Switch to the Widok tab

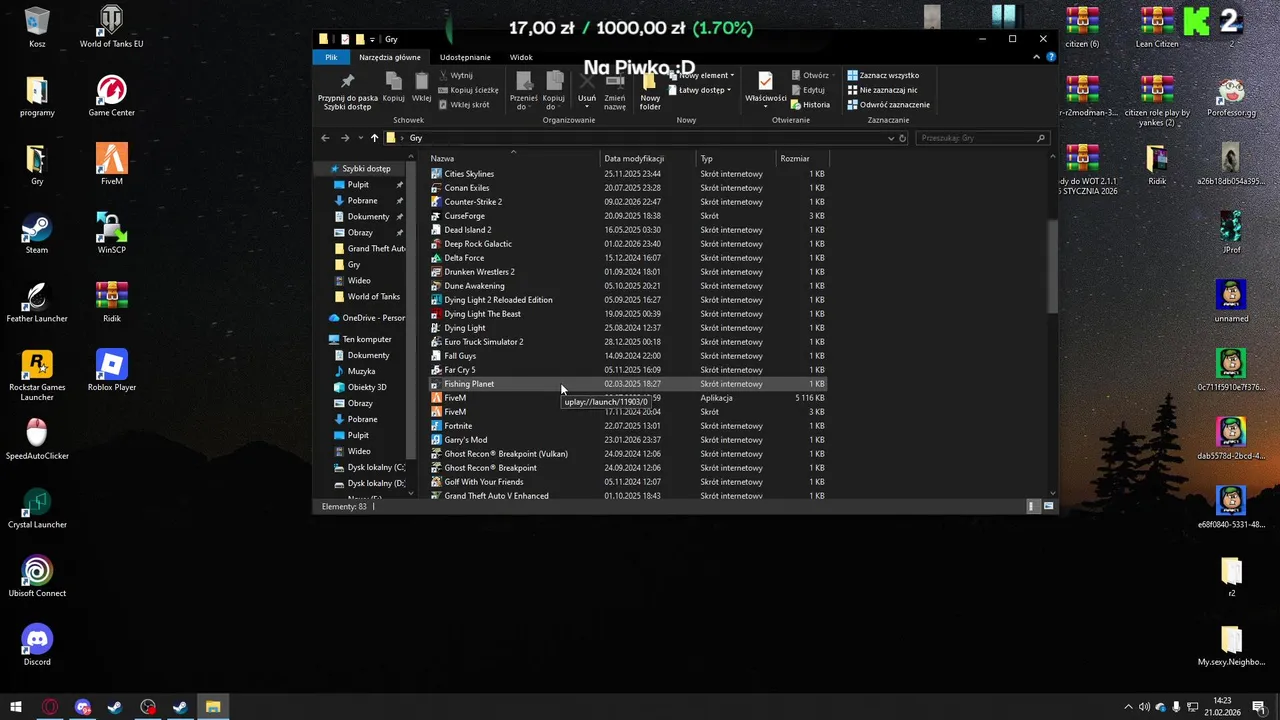tap(521, 57)
